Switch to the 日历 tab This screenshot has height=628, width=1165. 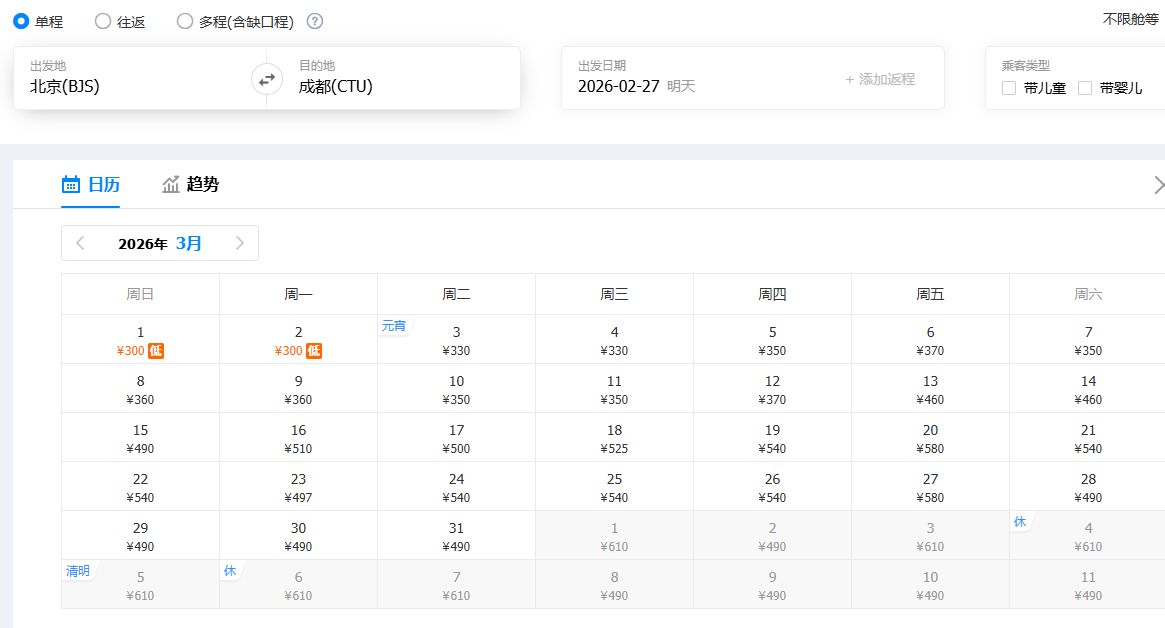tap(91, 184)
